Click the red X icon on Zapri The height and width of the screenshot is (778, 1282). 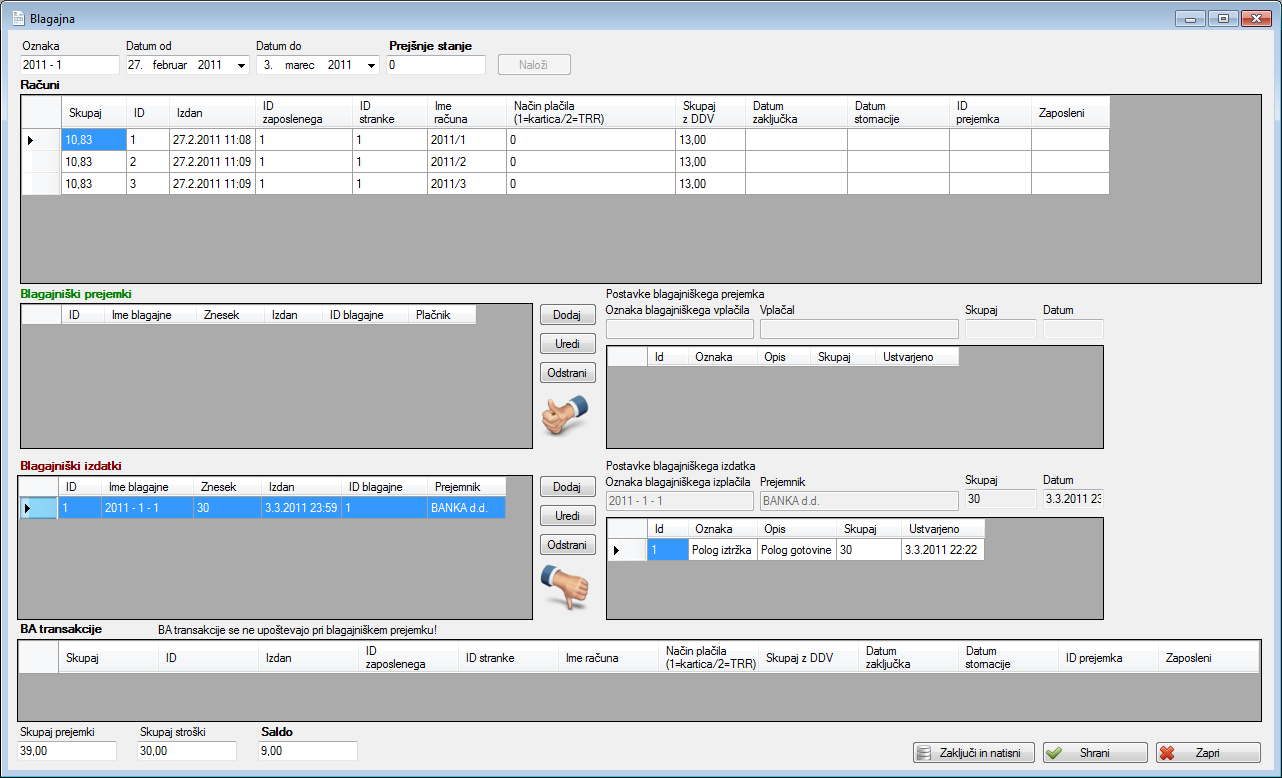[x=1167, y=753]
